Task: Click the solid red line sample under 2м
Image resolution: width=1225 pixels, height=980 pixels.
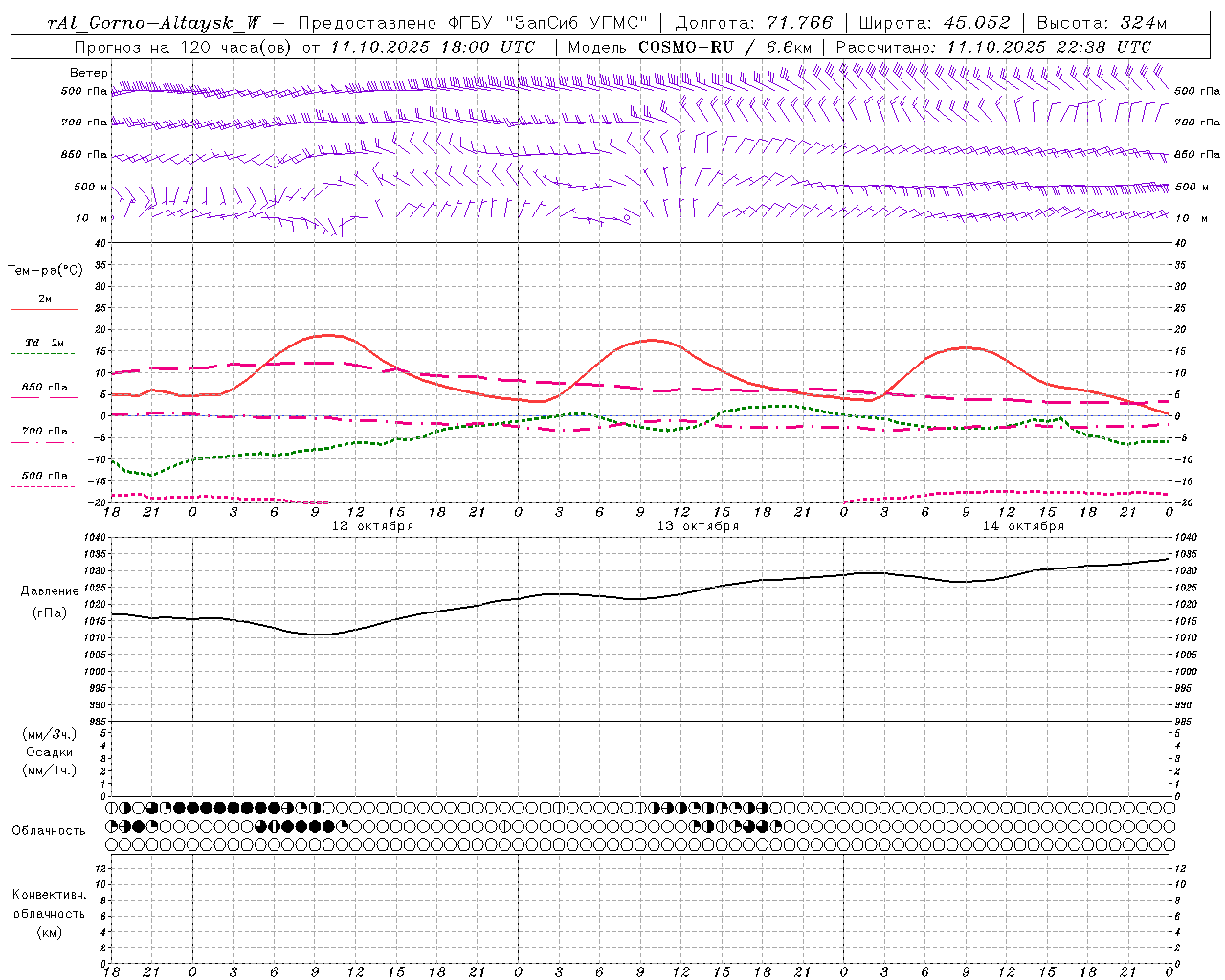Action: click(x=44, y=310)
